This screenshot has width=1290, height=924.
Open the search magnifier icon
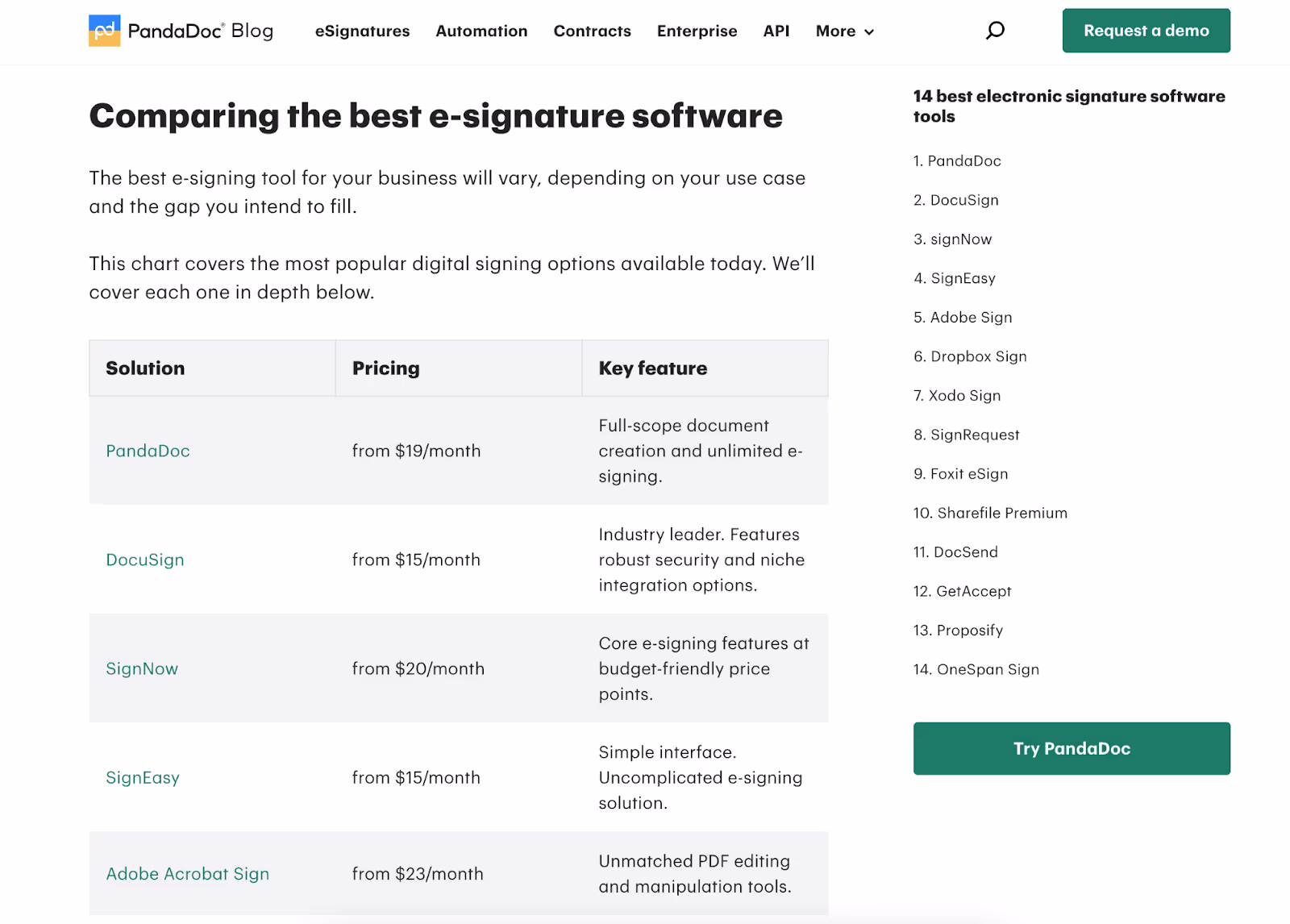pyautogui.click(x=996, y=31)
